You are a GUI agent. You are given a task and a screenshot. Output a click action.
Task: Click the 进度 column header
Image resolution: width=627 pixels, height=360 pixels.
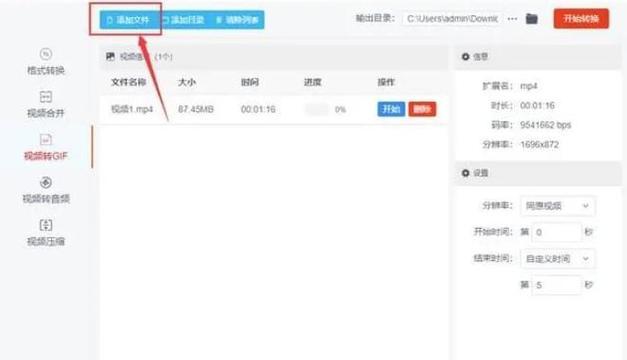point(313,82)
